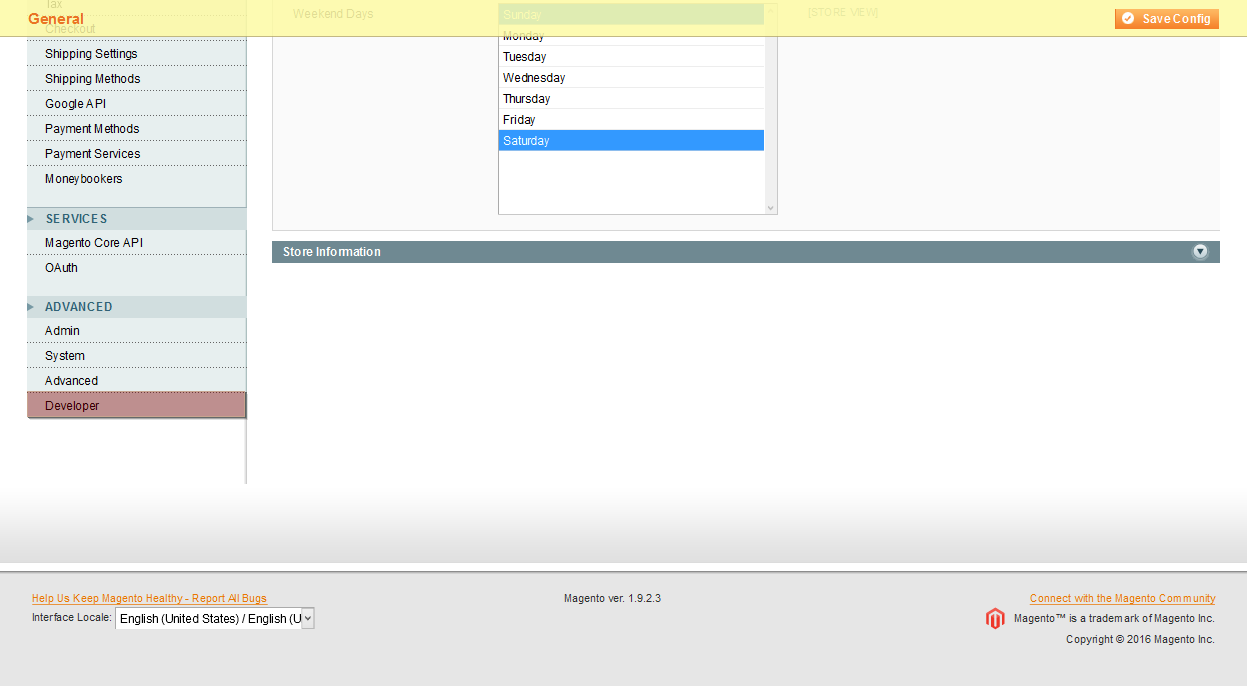This screenshot has width=1247, height=687.
Task: Open the Report All Bugs link
Action: [149, 599]
